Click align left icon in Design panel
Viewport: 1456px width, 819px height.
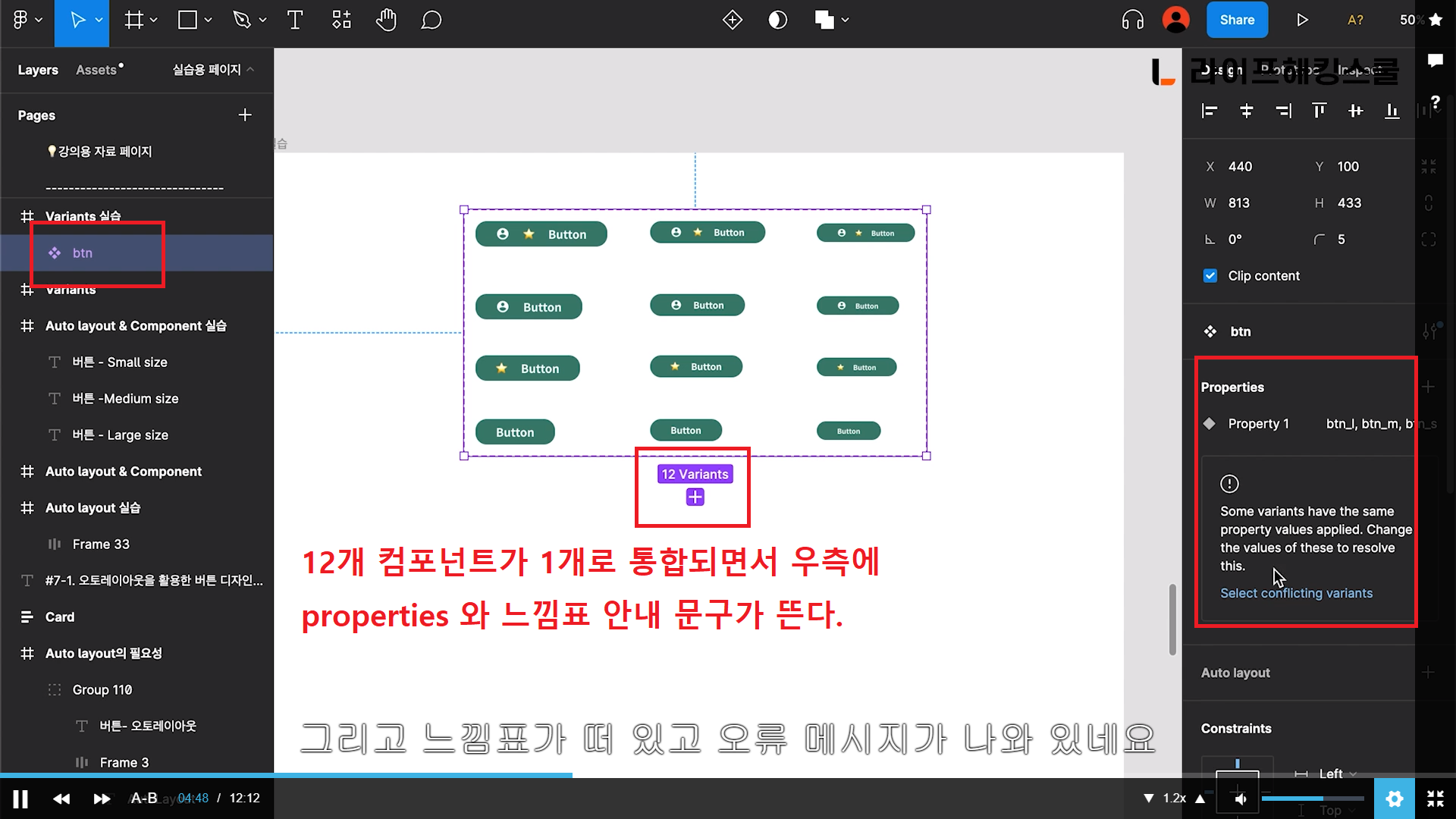(1210, 111)
